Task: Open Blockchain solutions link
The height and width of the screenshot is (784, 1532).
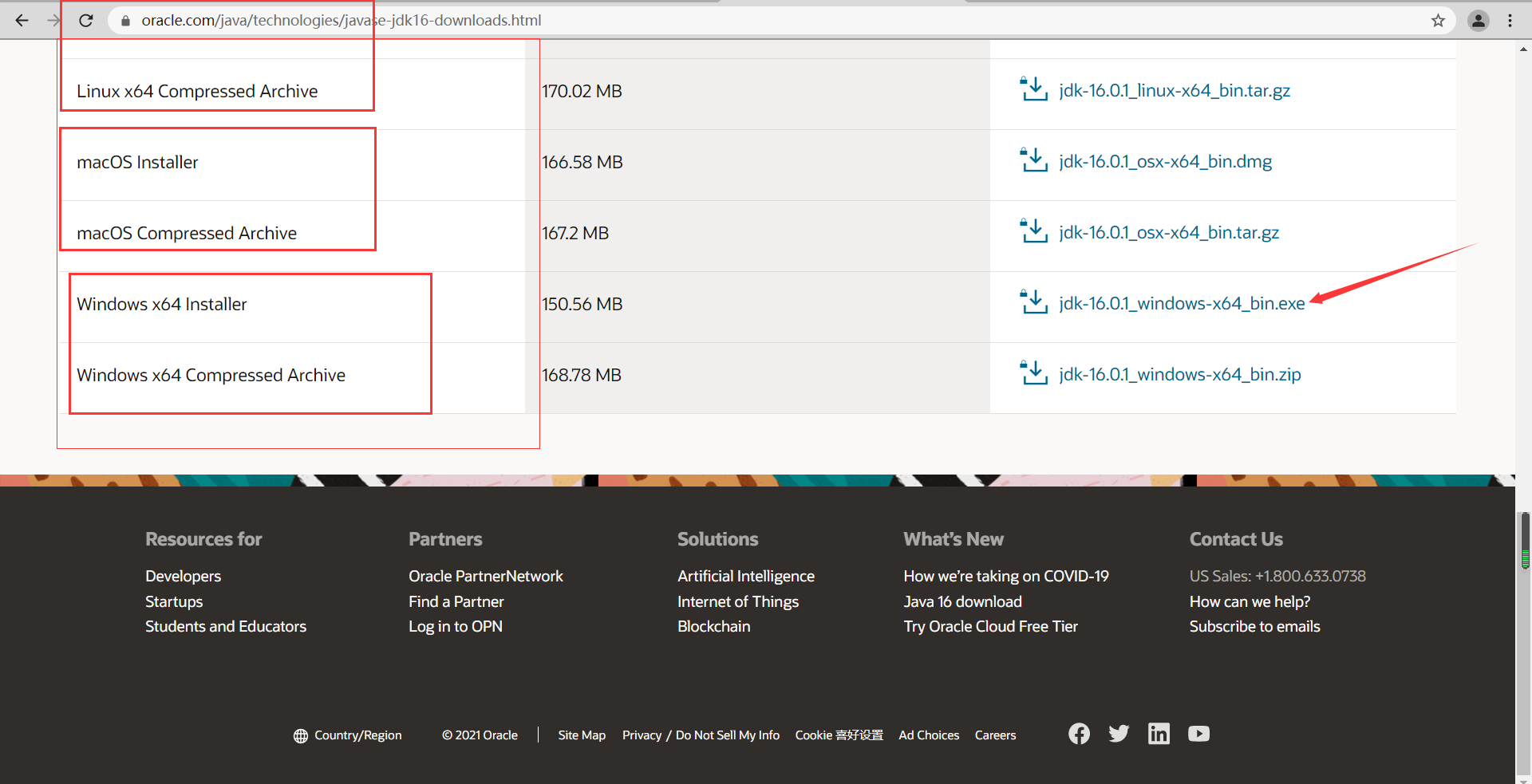Action: tap(714, 626)
